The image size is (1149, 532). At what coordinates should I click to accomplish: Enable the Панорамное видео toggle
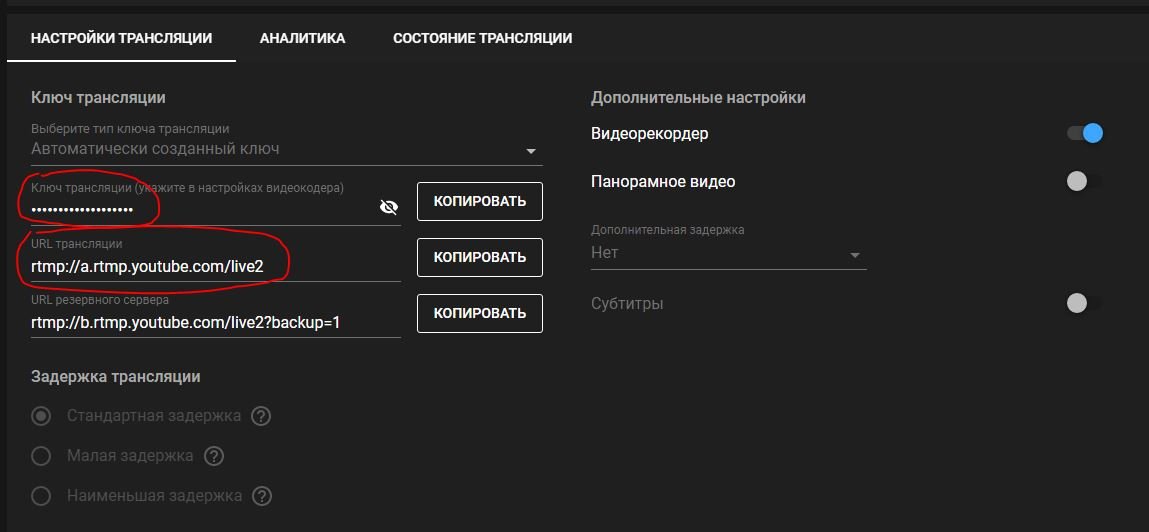1084,181
